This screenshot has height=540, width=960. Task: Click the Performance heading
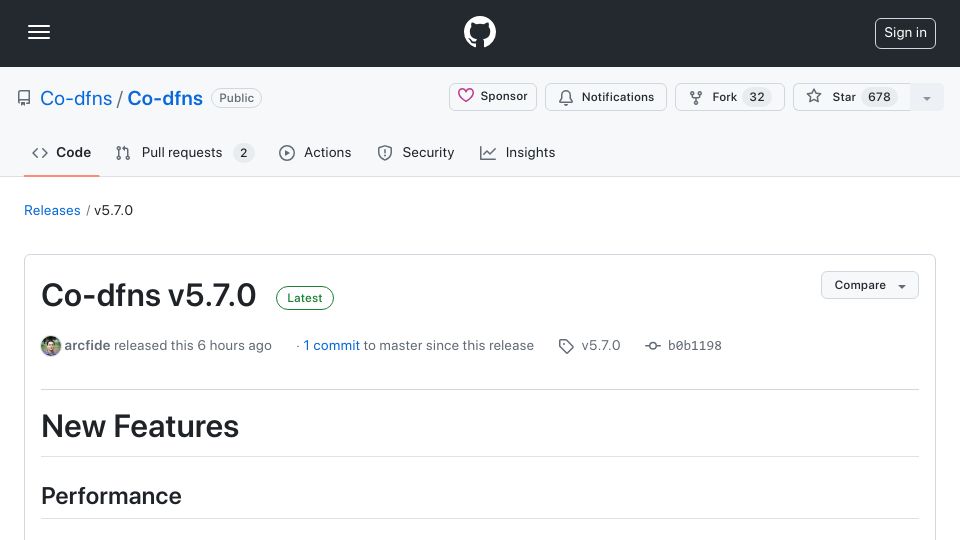[111, 496]
